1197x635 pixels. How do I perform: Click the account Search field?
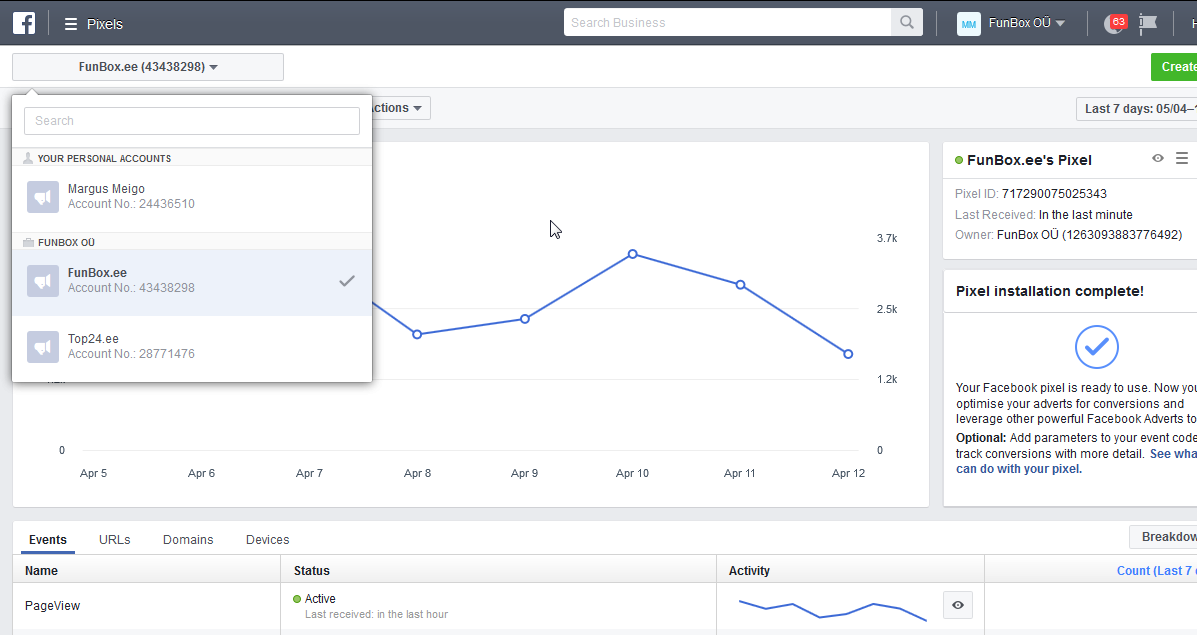coord(192,121)
